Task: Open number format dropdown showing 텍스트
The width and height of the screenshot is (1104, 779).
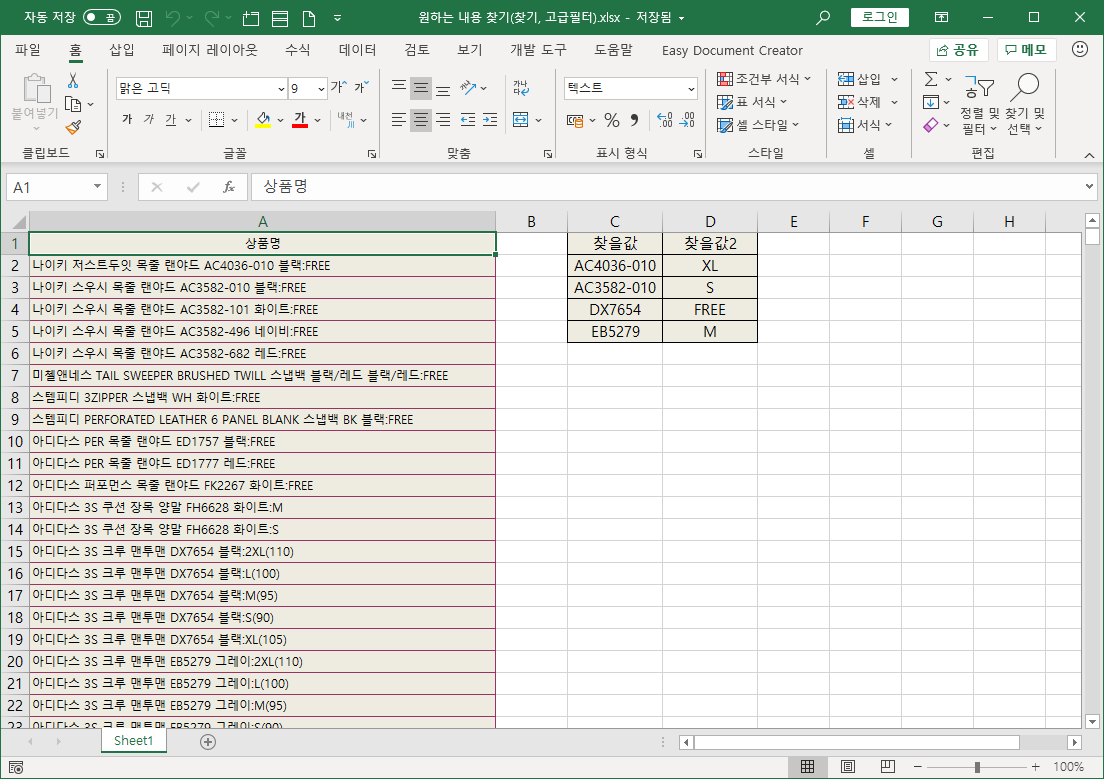Action: pyautogui.click(x=691, y=89)
